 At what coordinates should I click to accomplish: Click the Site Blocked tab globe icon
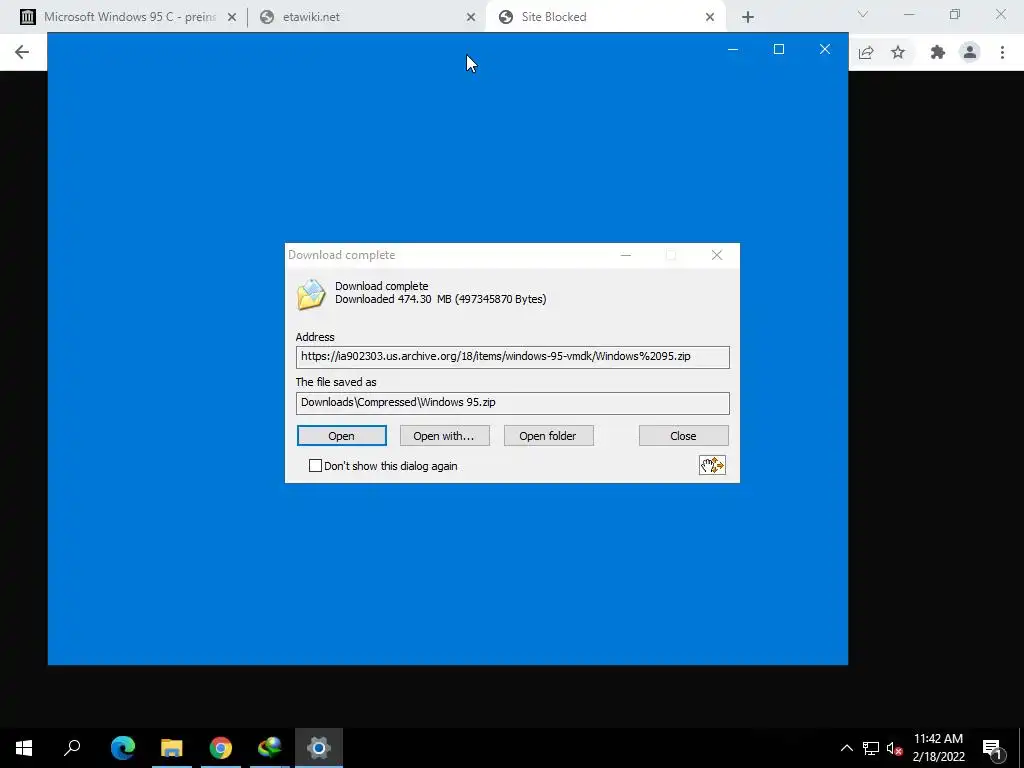pos(505,17)
